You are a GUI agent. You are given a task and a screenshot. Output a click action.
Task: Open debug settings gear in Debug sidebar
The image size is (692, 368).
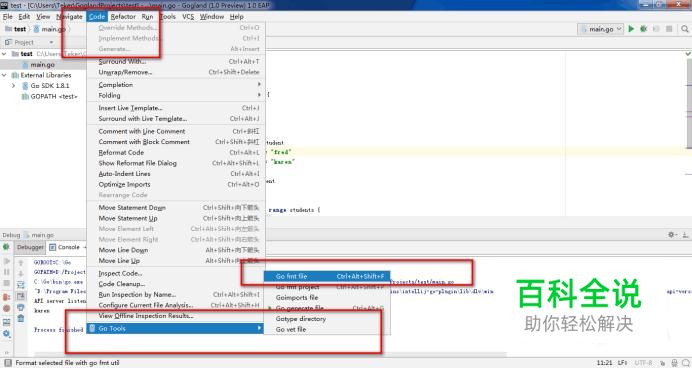point(6,334)
